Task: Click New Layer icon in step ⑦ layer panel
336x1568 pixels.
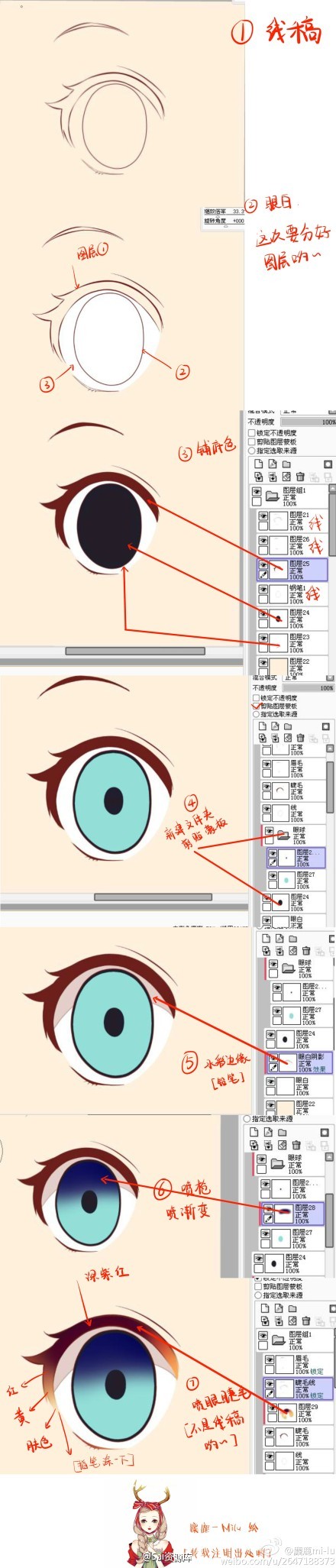Action: point(263,1308)
